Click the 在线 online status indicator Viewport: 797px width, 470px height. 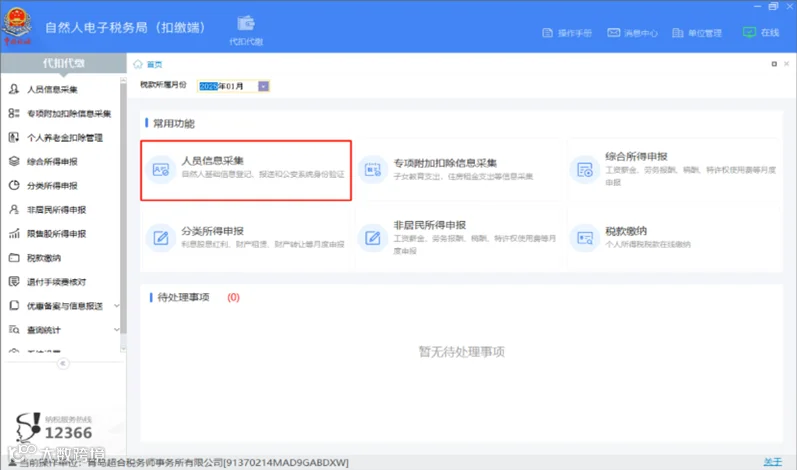[x=761, y=33]
